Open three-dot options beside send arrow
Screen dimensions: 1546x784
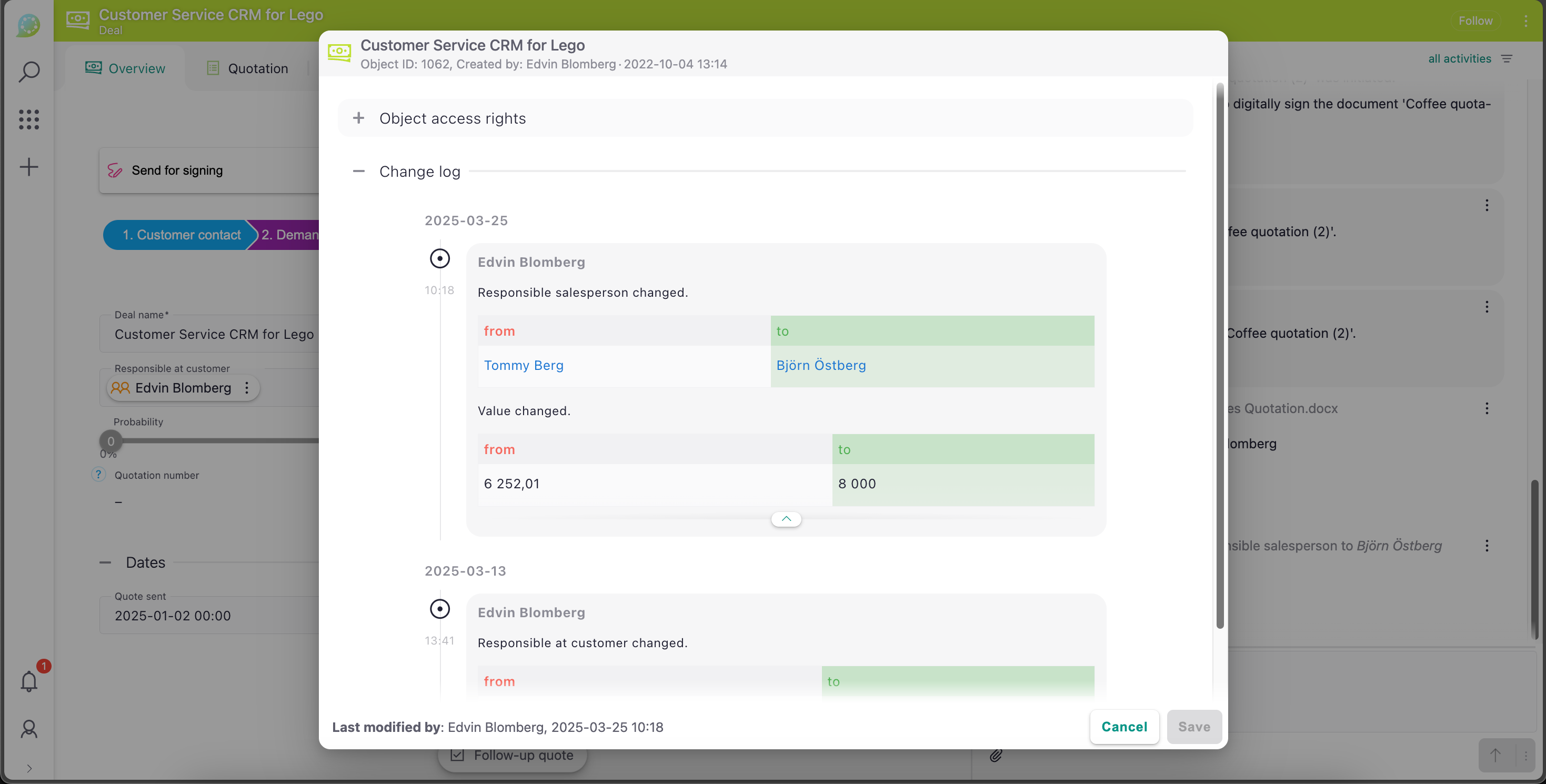(1525, 756)
